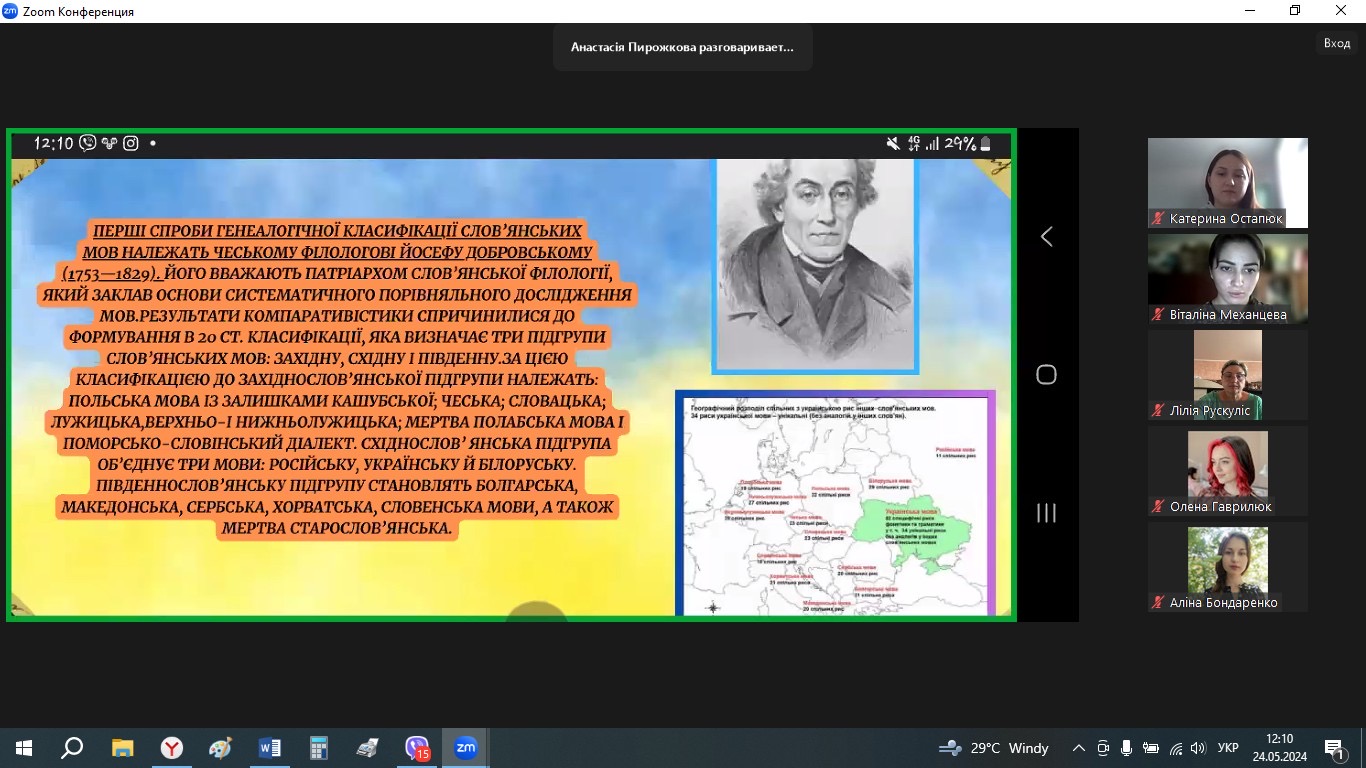Click Zoom icon in taskbar
The height and width of the screenshot is (768, 1366).
click(x=466, y=748)
